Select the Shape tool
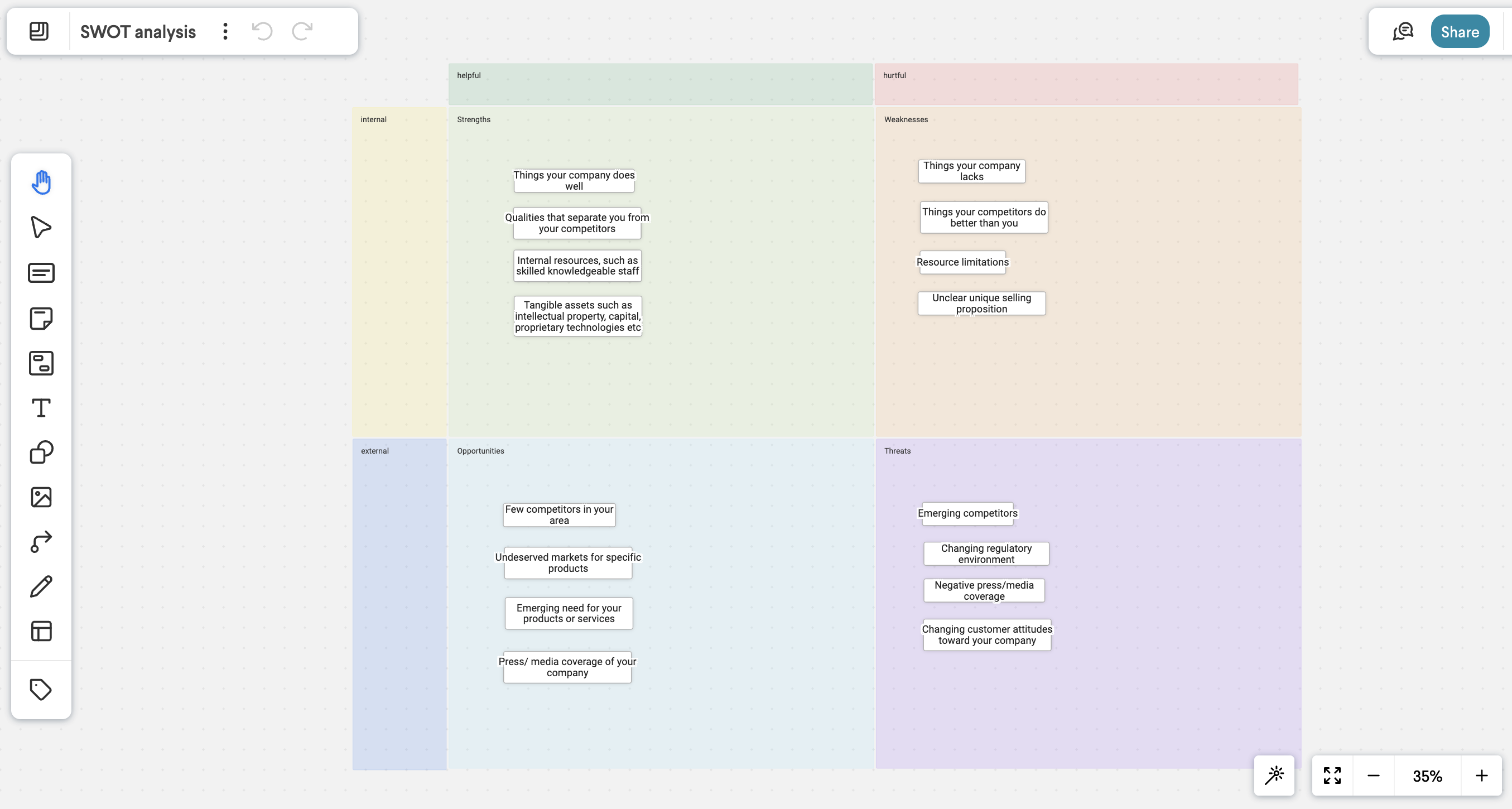Image resolution: width=1512 pixels, height=809 pixels. click(42, 452)
